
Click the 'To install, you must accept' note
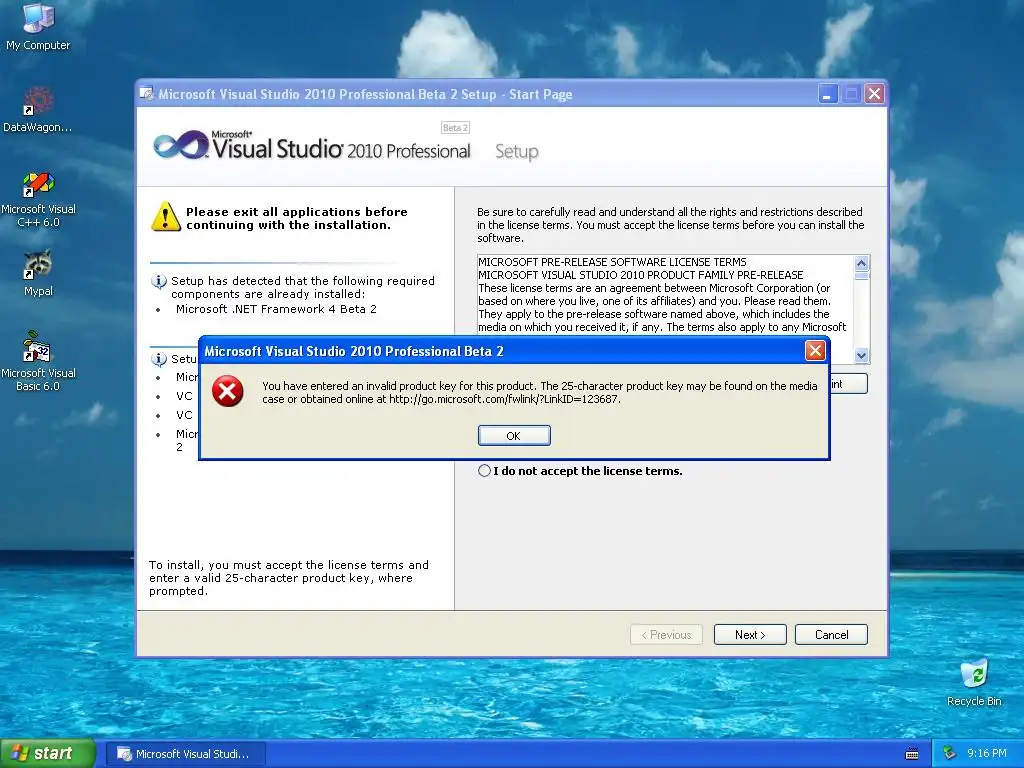tap(289, 578)
